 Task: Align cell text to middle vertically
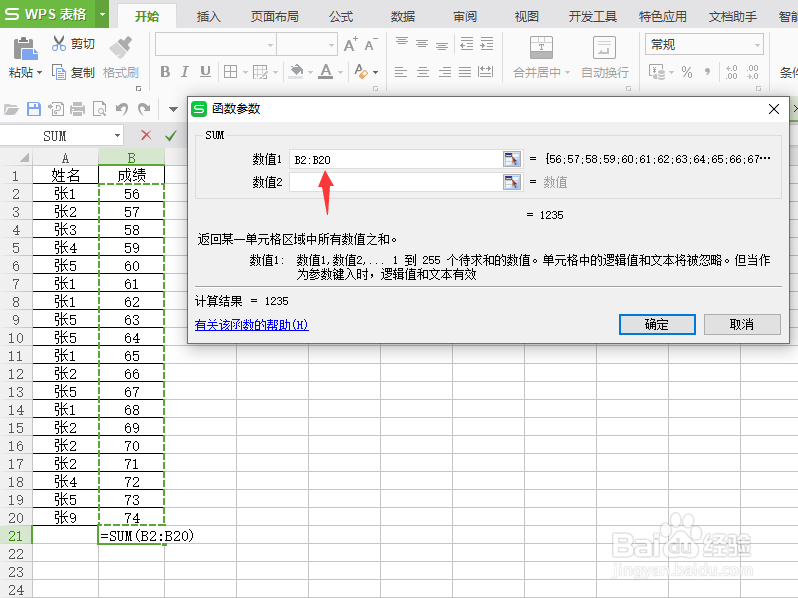[422, 43]
